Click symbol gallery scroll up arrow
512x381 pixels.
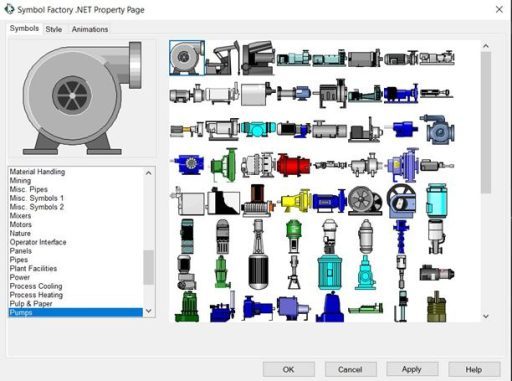click(486, 46)
